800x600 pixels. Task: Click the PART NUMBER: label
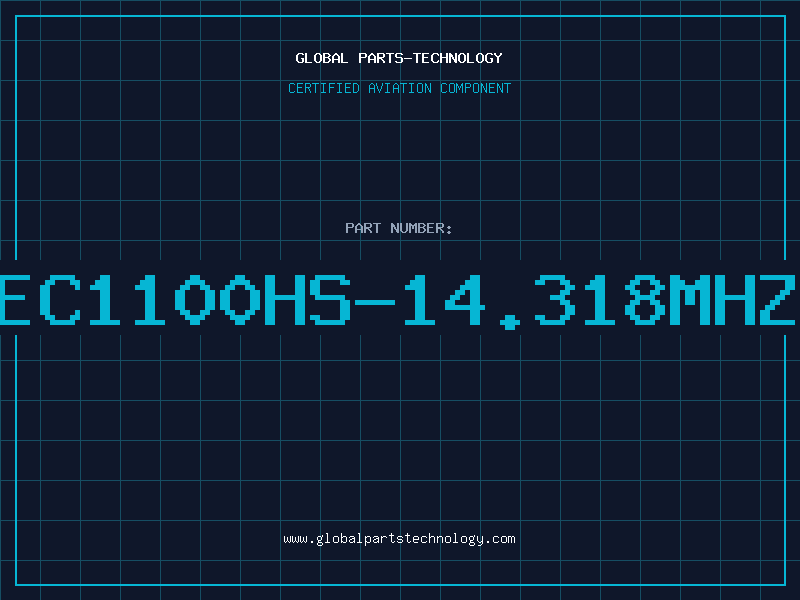[399, 228]
